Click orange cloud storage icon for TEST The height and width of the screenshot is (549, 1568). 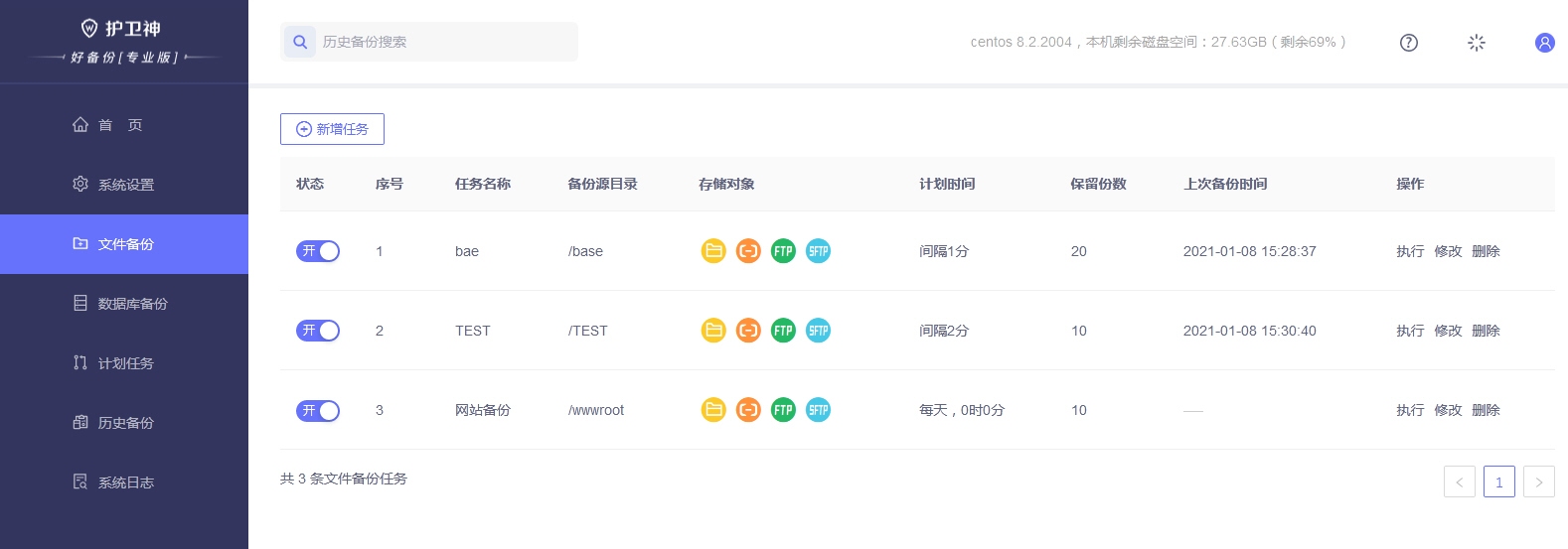[x=748, y=331]
